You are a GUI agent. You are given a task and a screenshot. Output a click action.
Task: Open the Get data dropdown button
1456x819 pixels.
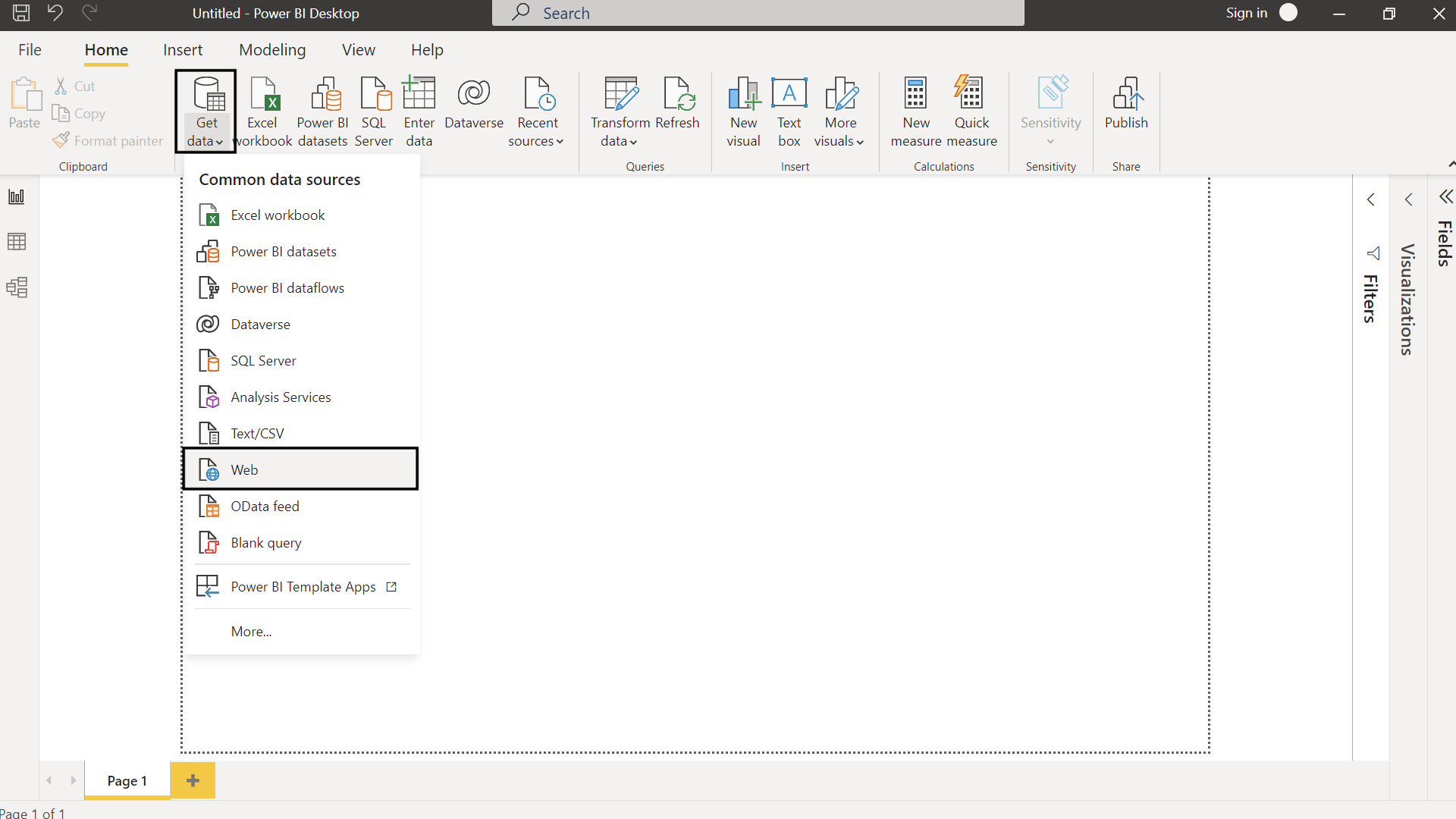coord(206,111)
